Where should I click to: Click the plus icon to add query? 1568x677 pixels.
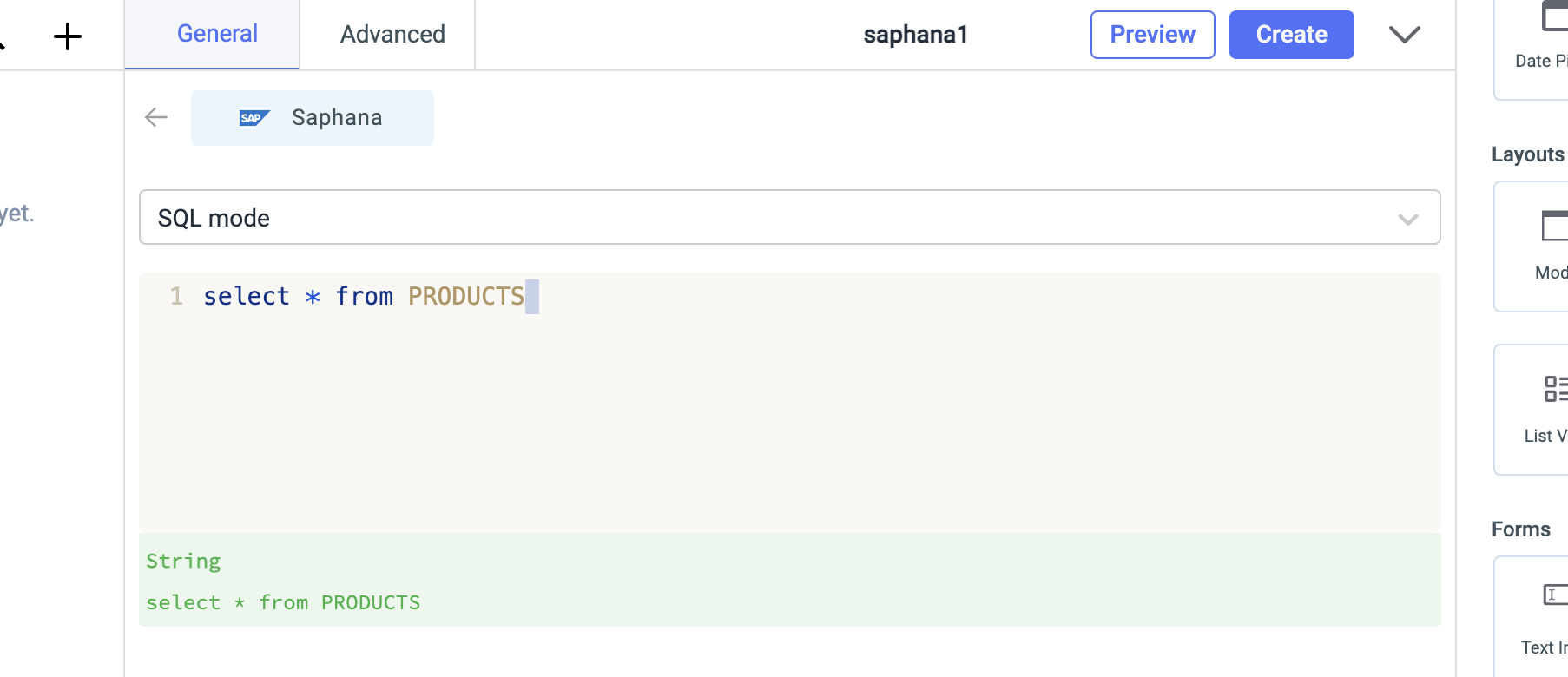pos(67,36)
